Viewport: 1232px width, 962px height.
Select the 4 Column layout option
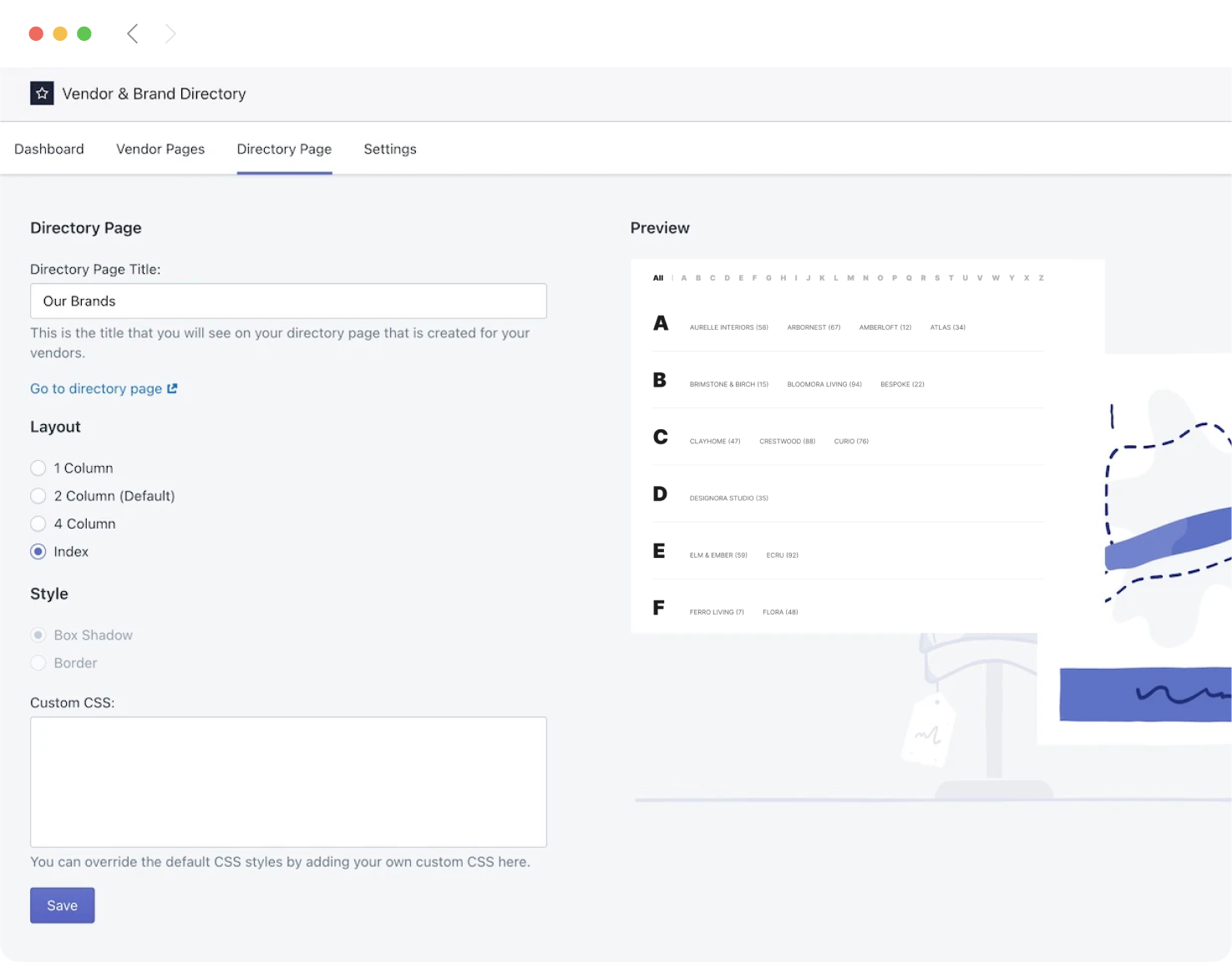pos(38,524)
